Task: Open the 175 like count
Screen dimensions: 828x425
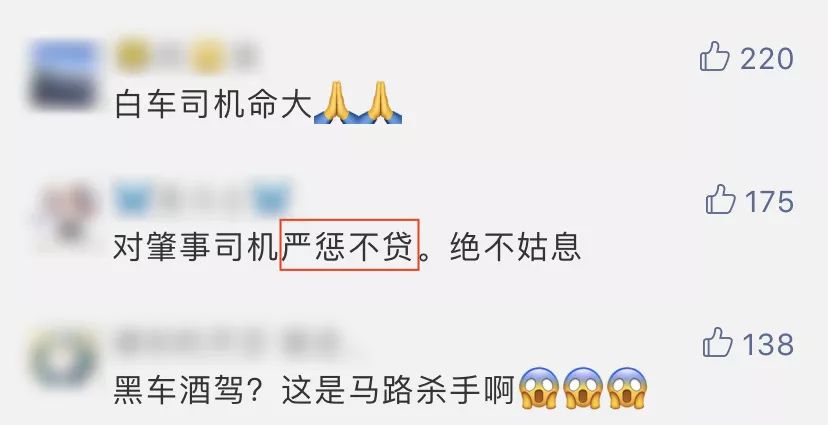Action: [x=769, y=202]
